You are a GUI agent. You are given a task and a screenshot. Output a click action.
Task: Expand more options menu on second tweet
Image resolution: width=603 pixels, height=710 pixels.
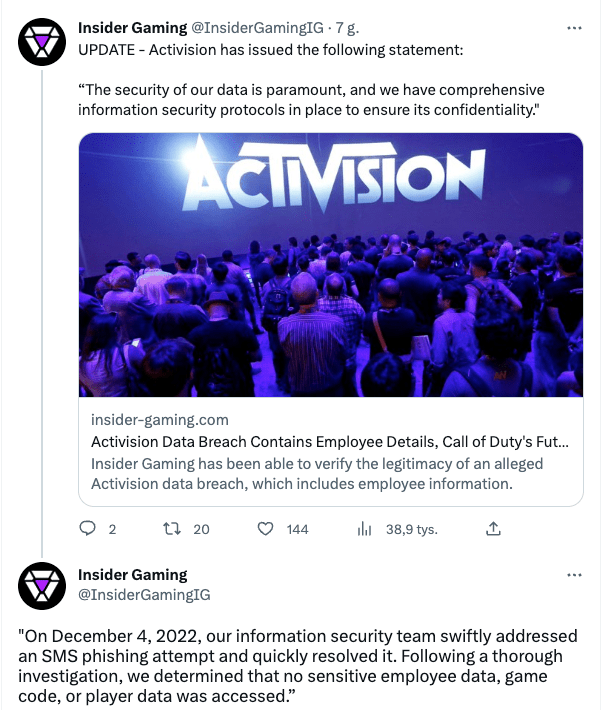574,576
